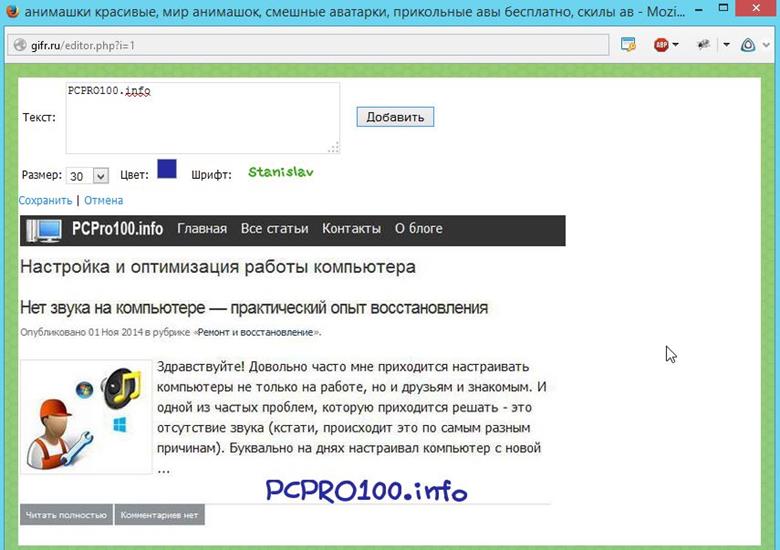Click the repairman article thumbnail image
The width and height of the screenshot is (780, 550).
[85, 417]
